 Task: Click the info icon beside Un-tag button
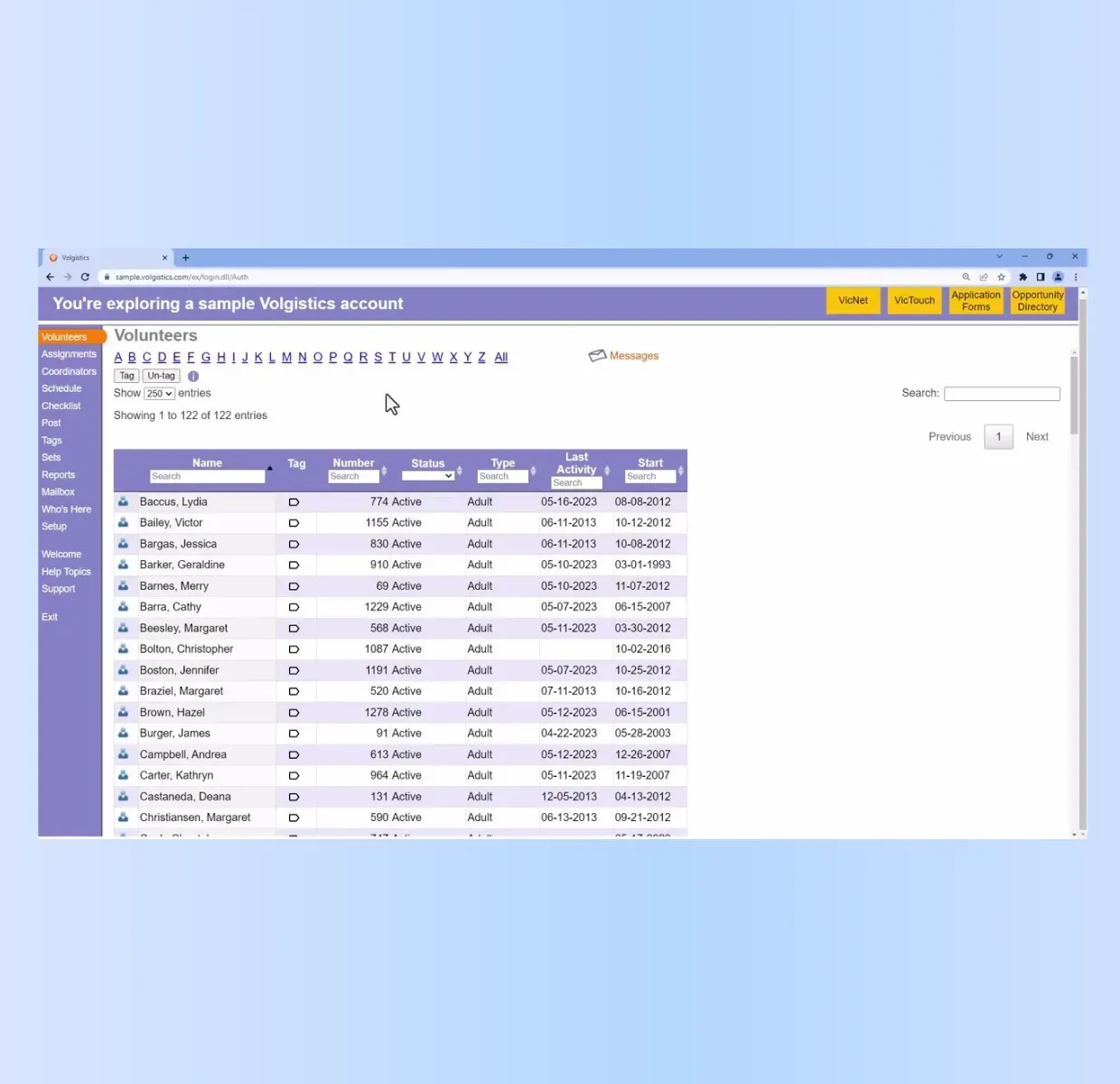click(193, 376)
